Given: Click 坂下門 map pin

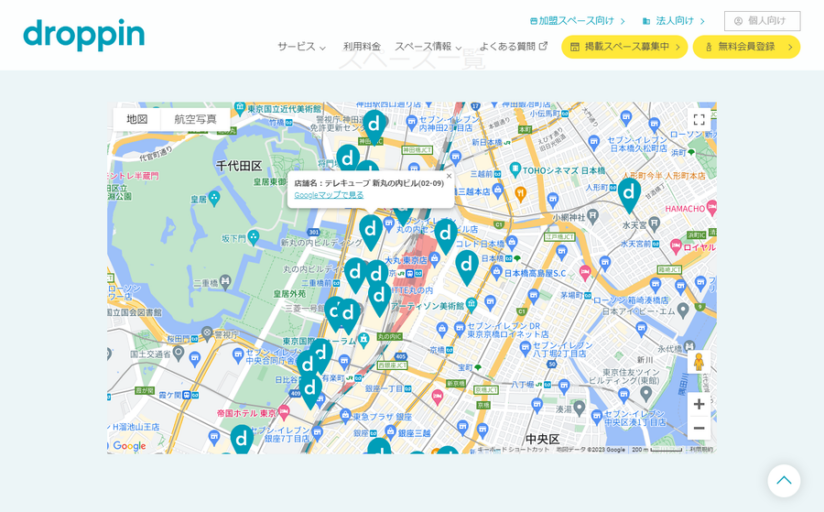Looking at the screenshot, I should pyautogui.click(x=253, y=238).
